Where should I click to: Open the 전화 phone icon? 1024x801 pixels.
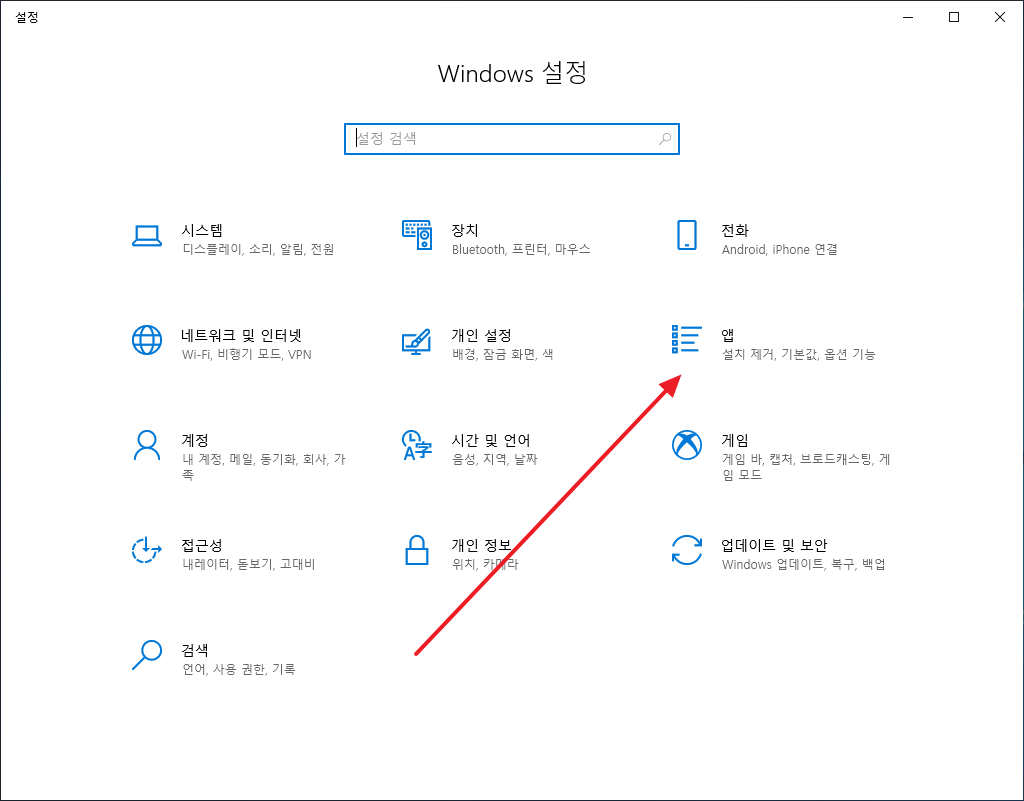click(686, 235)
